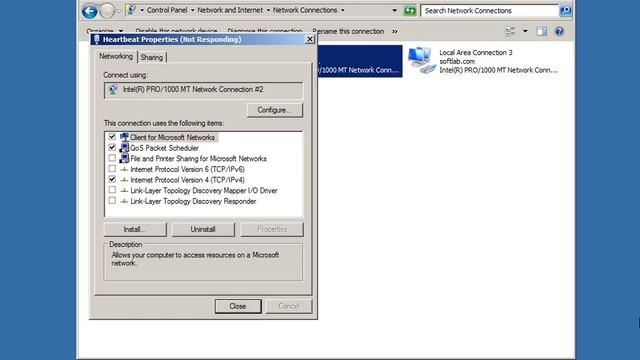640x360 pixels.
Task: Click Disable this network device
Action: [176, 31]
